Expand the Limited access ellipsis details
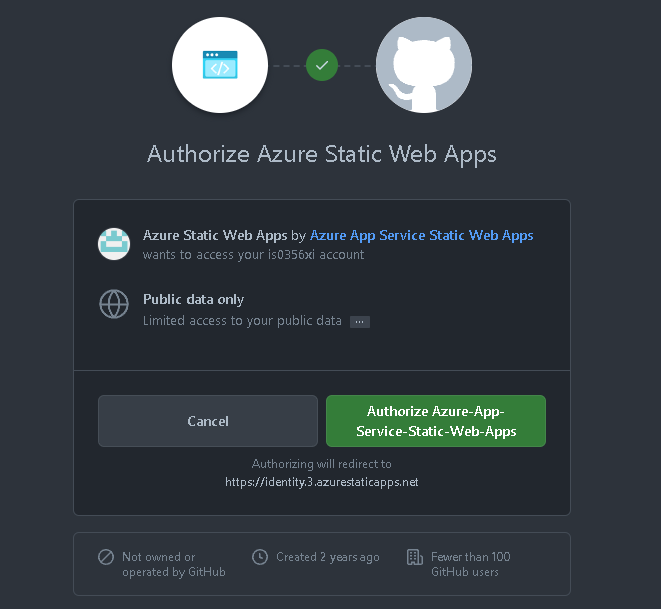The height and width of the screenshot is (609, 661). (x=360, y=322)
